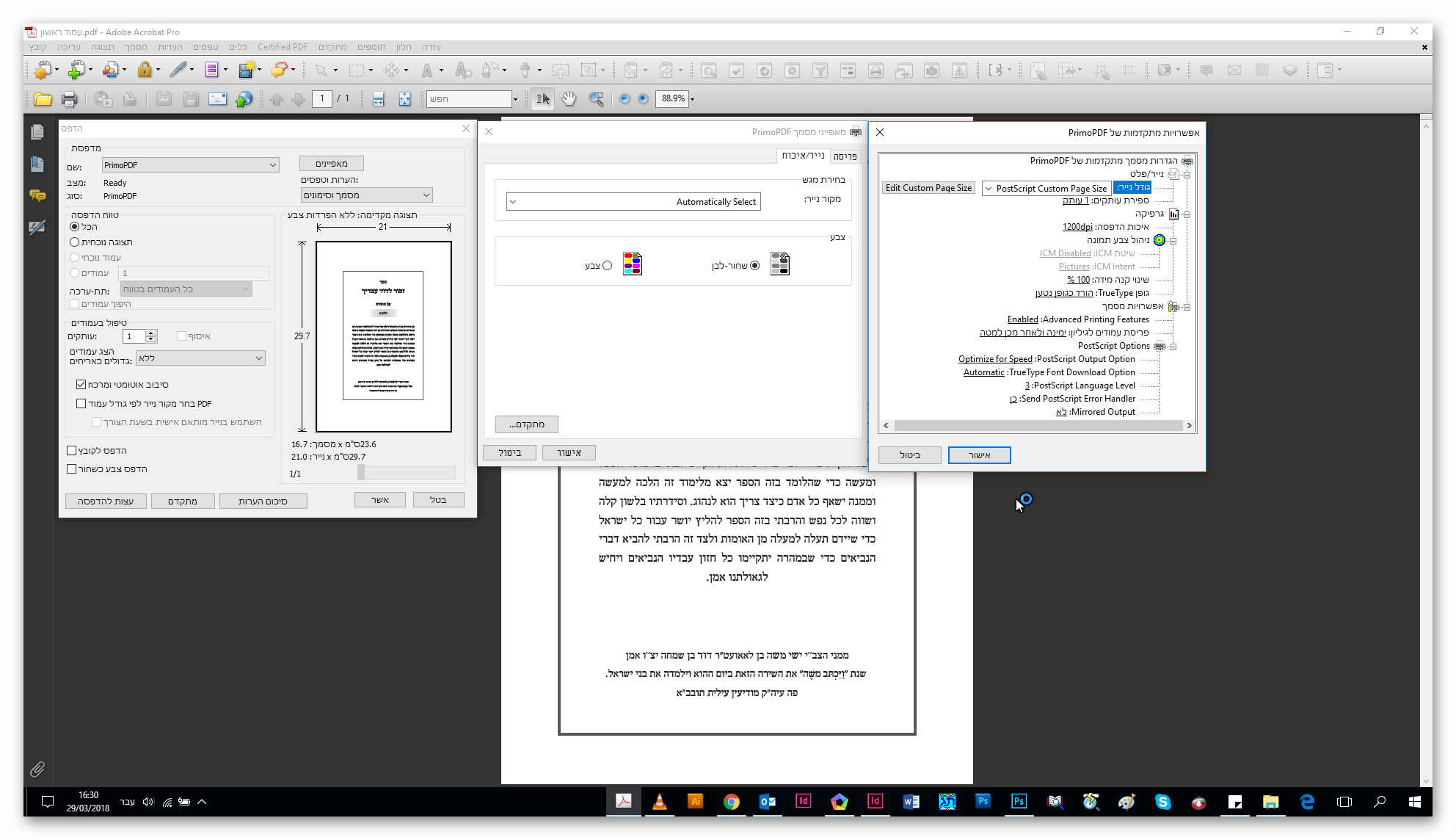Select the Hand tool

569,99
